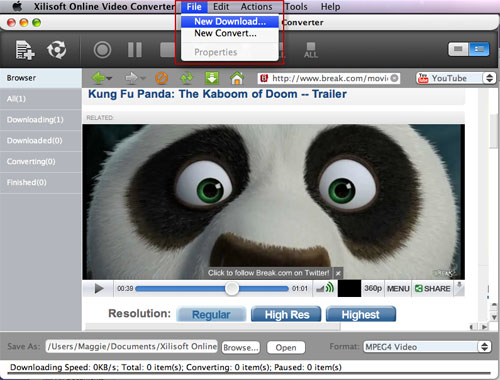Choose New Download... from File menu
Screen dimensions: 500x380
(230, 22)
